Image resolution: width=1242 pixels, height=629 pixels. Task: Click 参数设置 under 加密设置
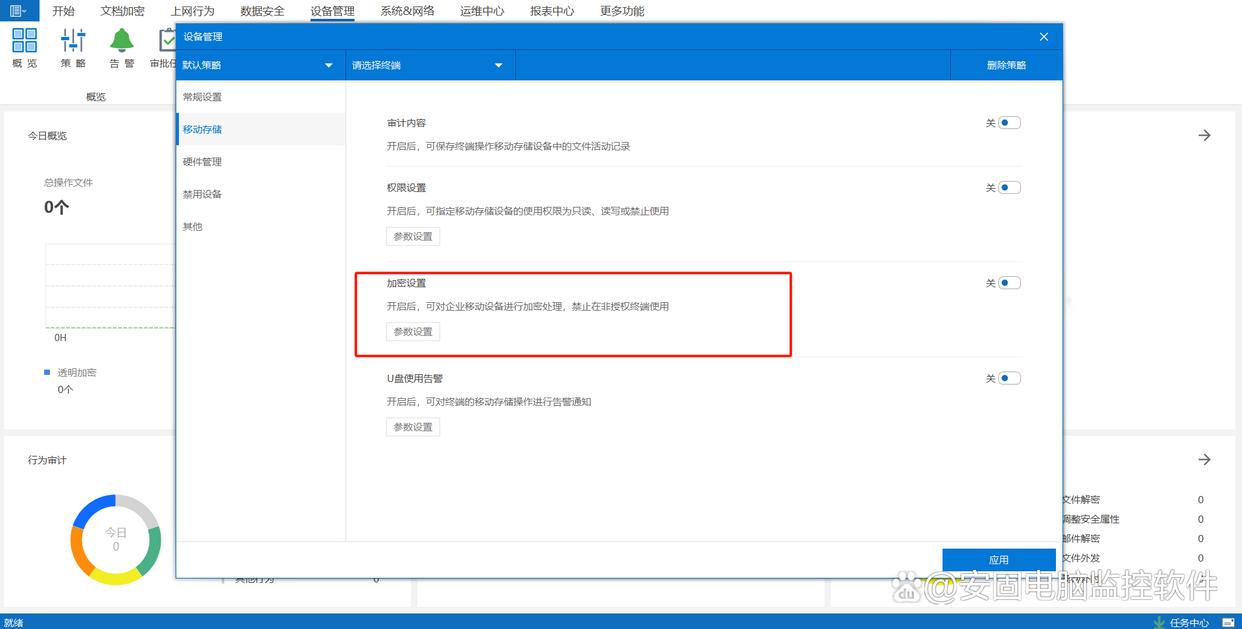(x=413, y=332)
